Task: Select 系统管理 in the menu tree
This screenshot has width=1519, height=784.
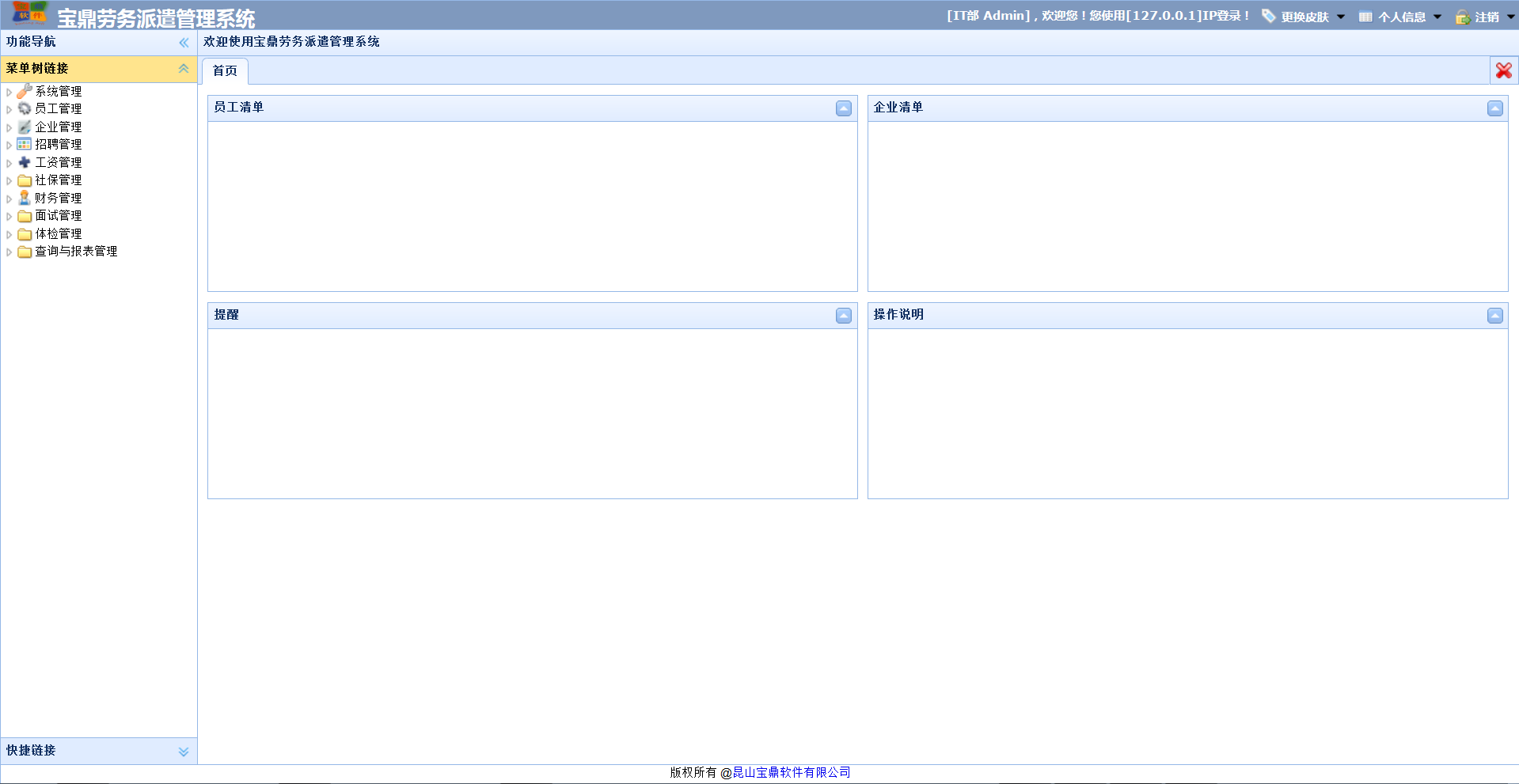Action: (x=59, y=92)
